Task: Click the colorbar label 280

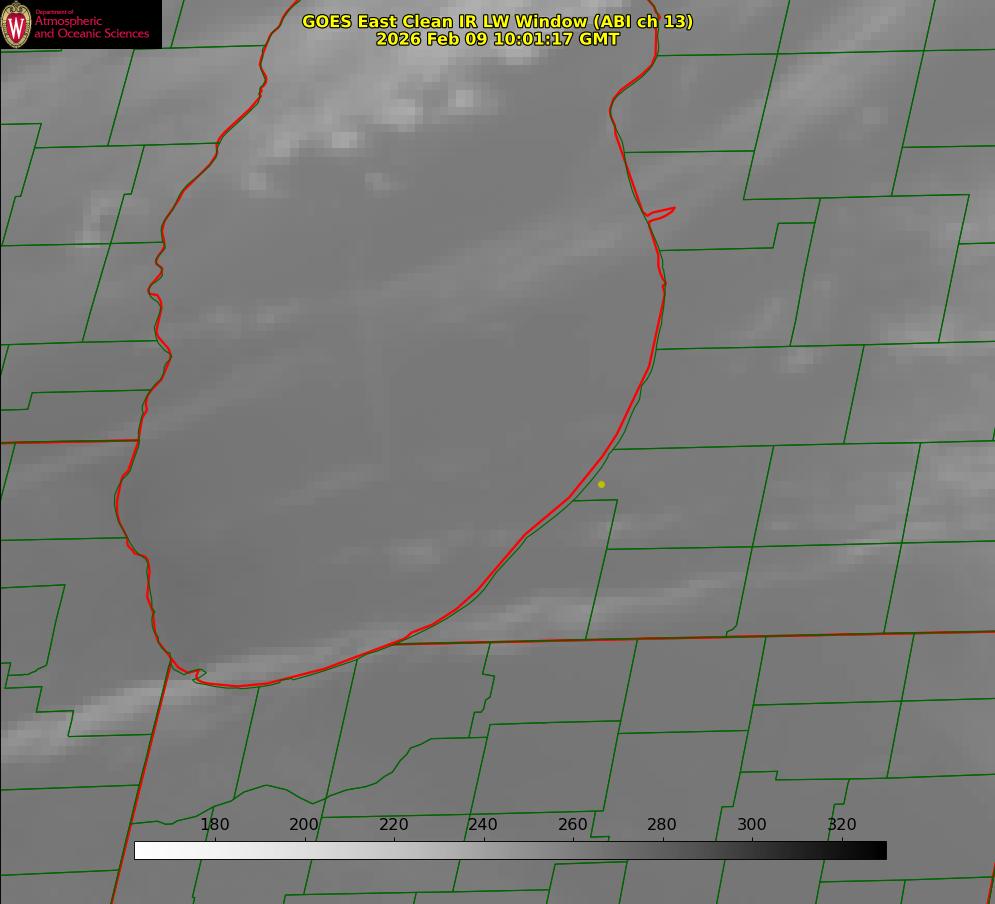Action: (x=662, y=824)
